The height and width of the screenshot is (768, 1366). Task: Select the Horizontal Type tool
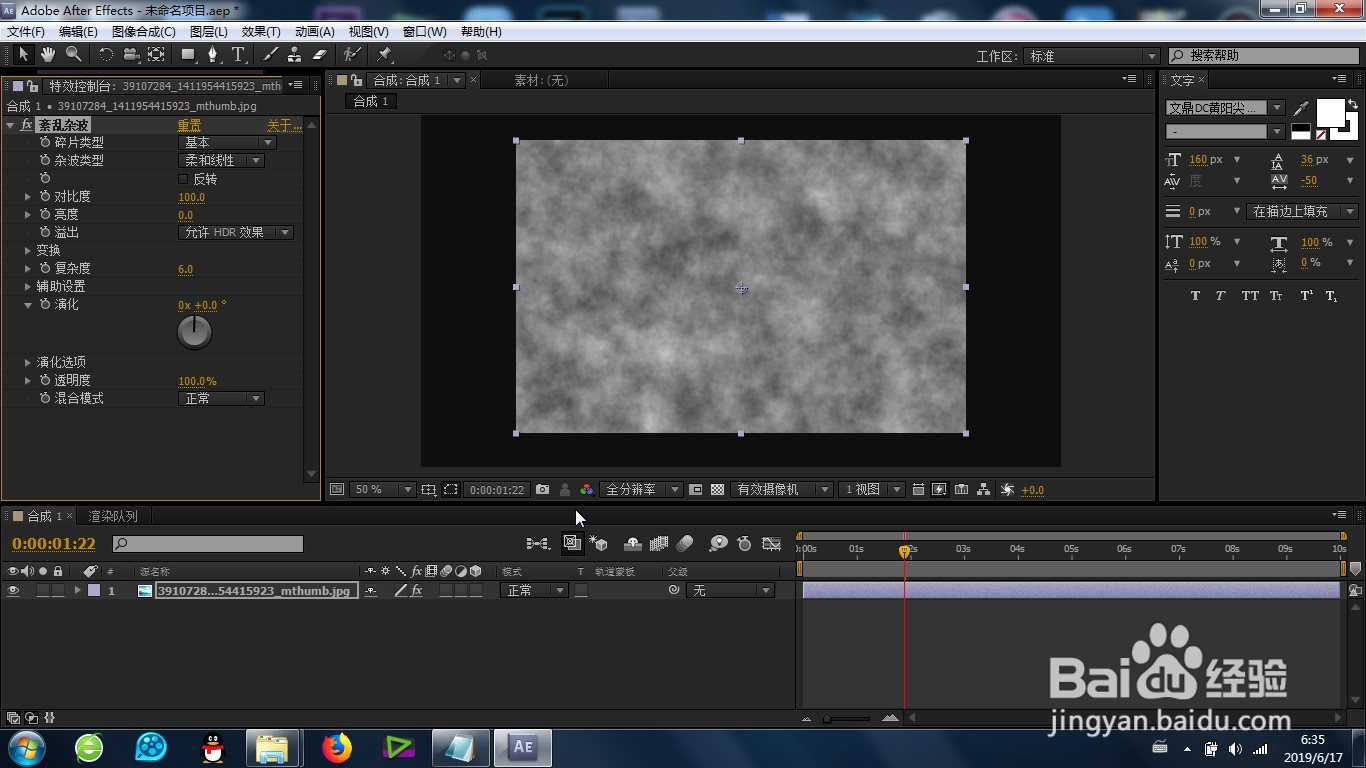[238, 54]
